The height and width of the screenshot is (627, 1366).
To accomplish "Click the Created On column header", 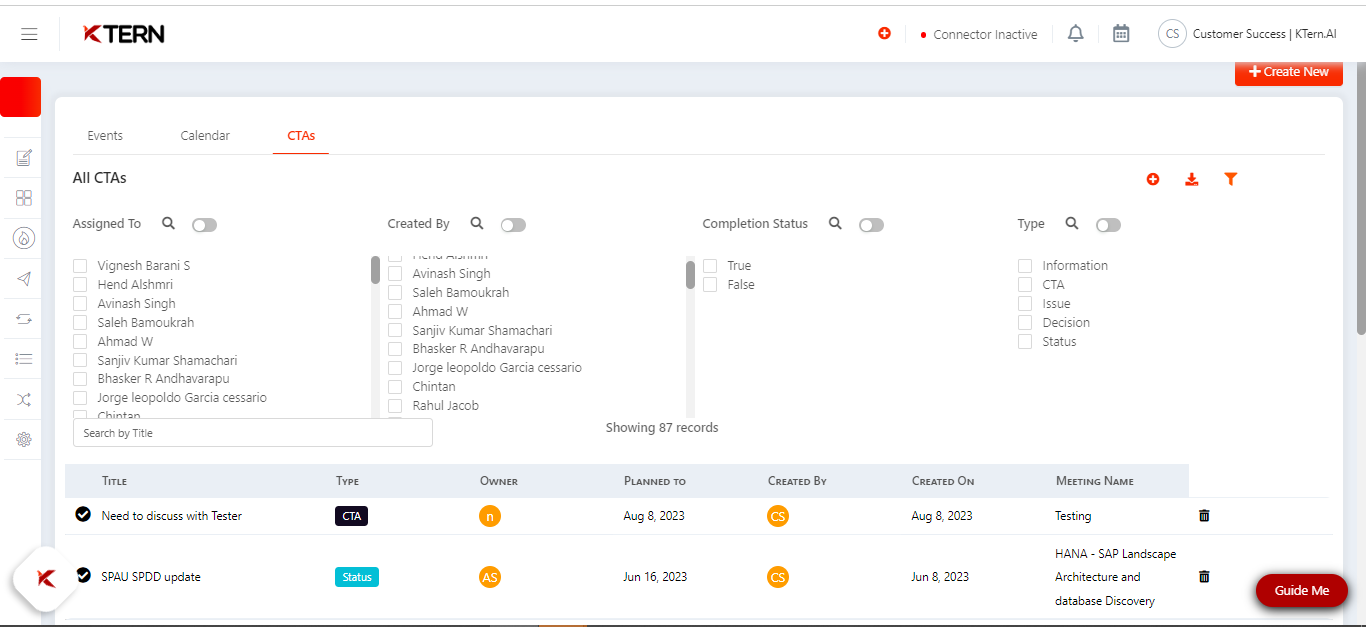I will pyautogui.click(x=943, y=481).
